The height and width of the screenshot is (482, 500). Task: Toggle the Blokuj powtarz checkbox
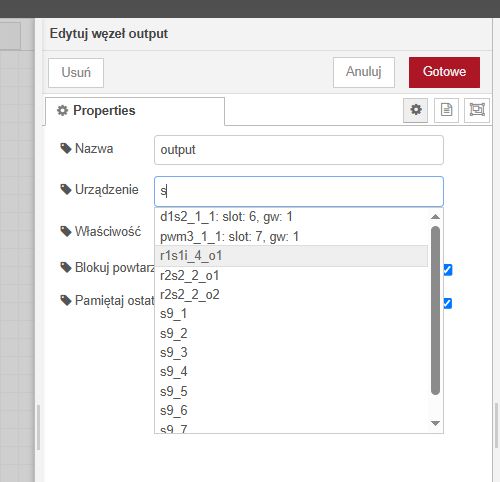(448, 270)
